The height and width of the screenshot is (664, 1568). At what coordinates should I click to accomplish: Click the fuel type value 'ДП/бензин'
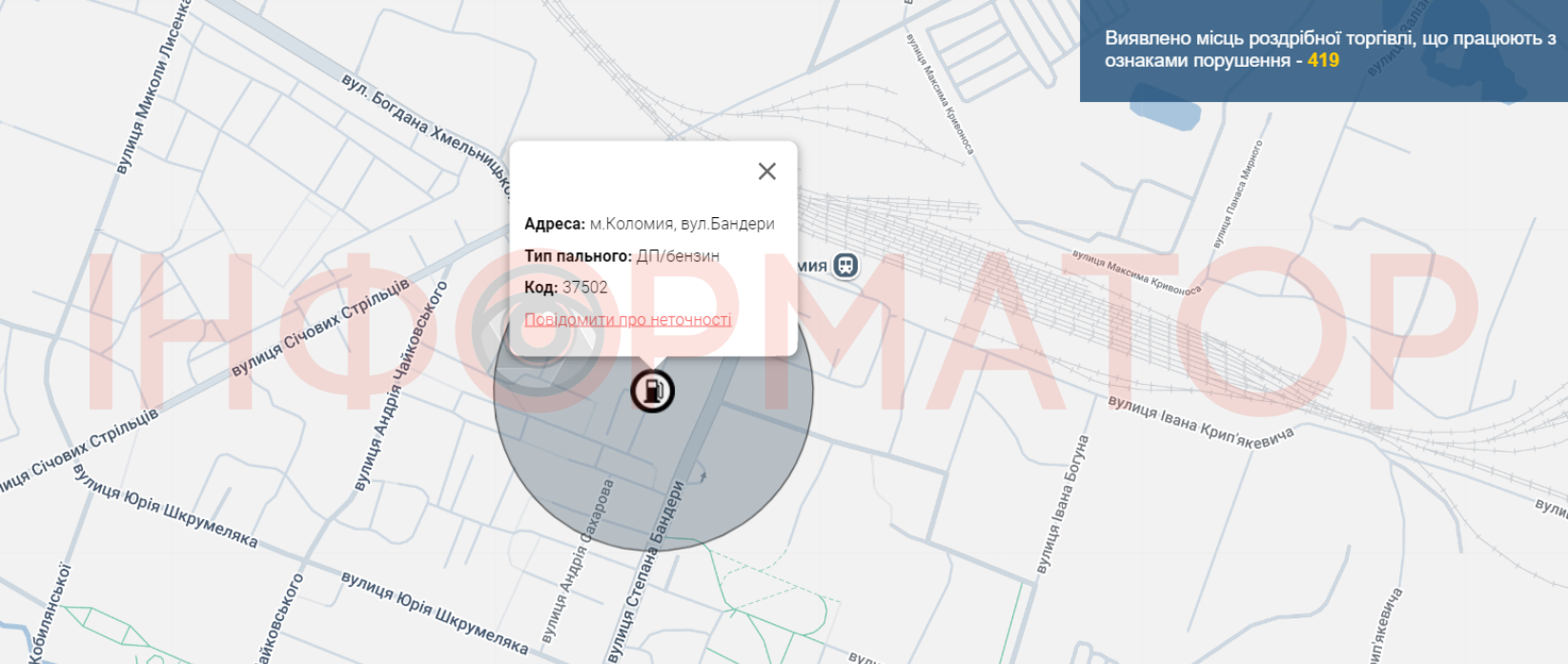pos(678,256)
